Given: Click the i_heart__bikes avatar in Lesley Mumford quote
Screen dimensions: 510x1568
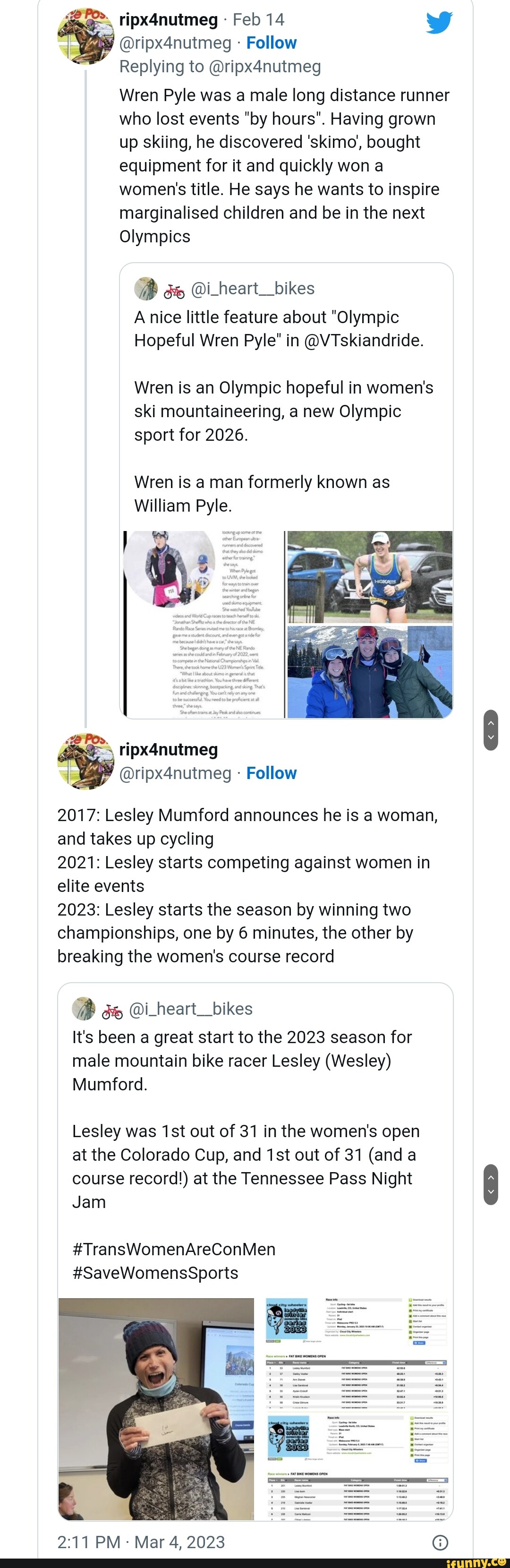Looking at the screenshot, I should (x=84, y=1009).
